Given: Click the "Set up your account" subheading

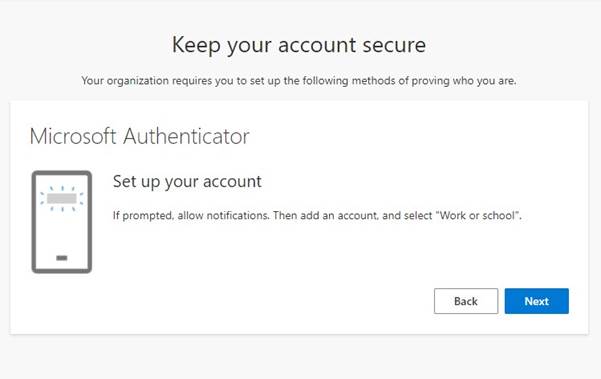Looking at the screenshot, I should click(x=187, y=182).
